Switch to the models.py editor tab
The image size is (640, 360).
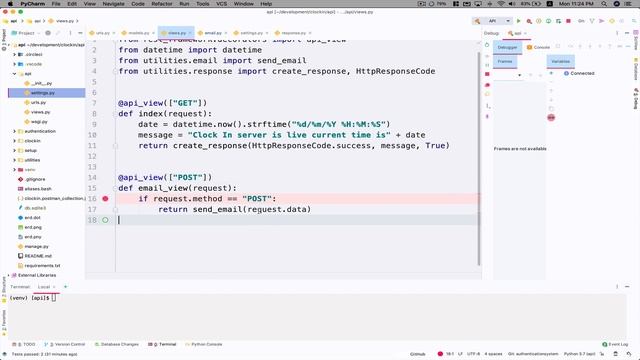[x=138, y=33]
